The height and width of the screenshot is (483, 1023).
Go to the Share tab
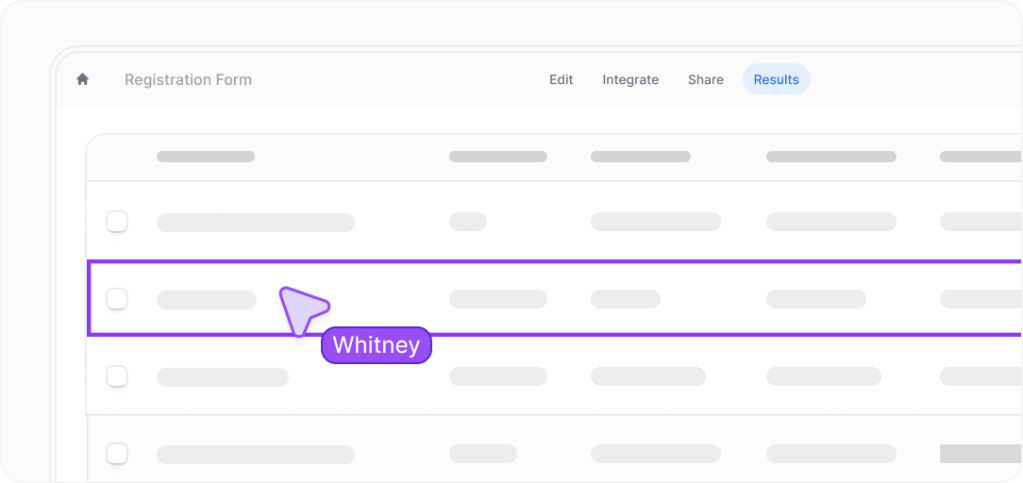(705, 79)
